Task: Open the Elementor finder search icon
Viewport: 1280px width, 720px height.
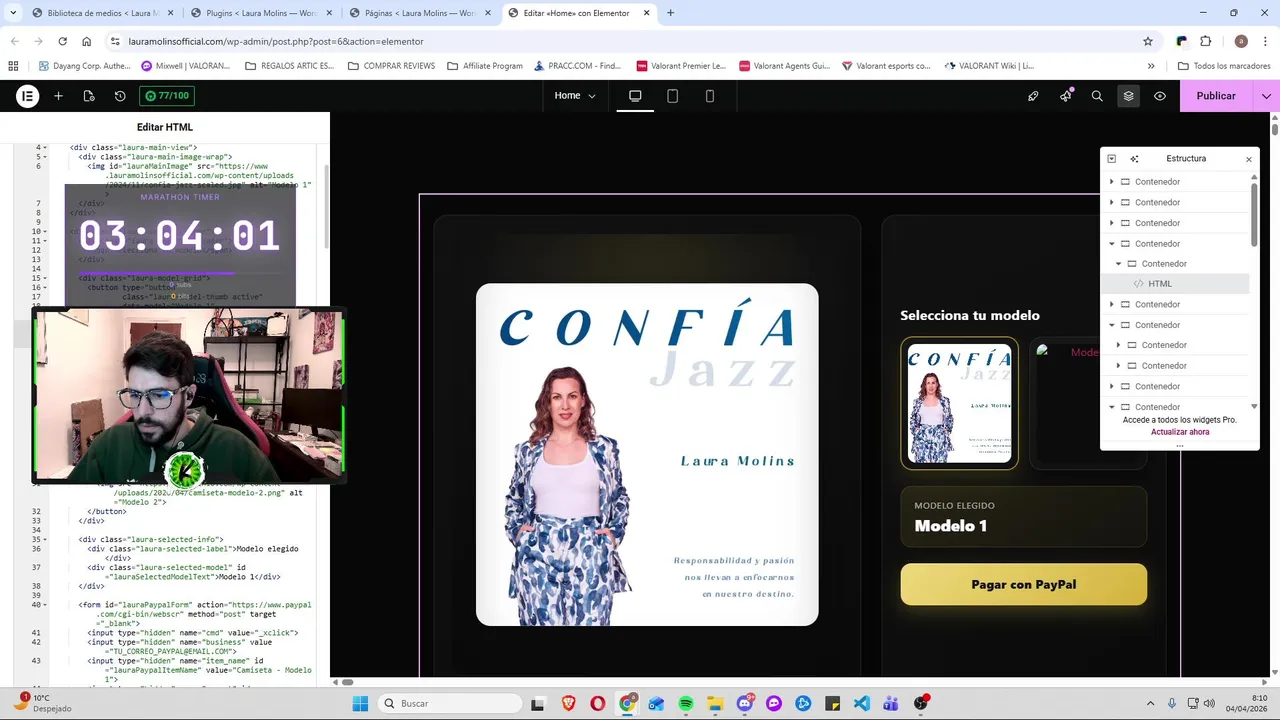Action: coord(1097,96)
